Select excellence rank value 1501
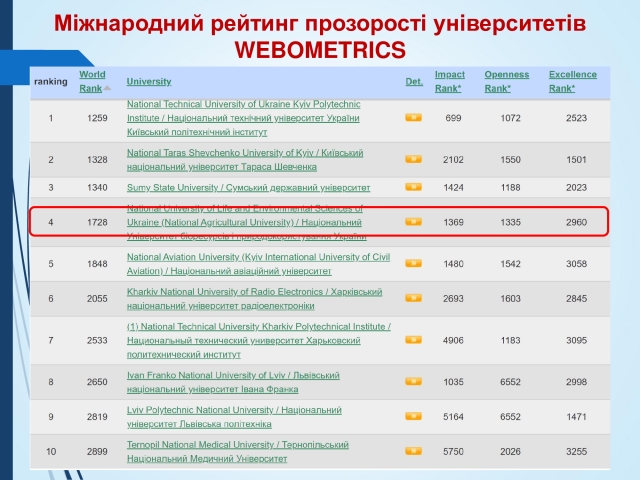640x480 pixels. 576,160
